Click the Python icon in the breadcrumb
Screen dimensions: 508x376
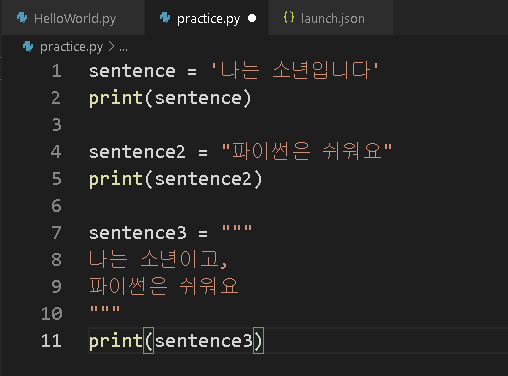(28, 47)
